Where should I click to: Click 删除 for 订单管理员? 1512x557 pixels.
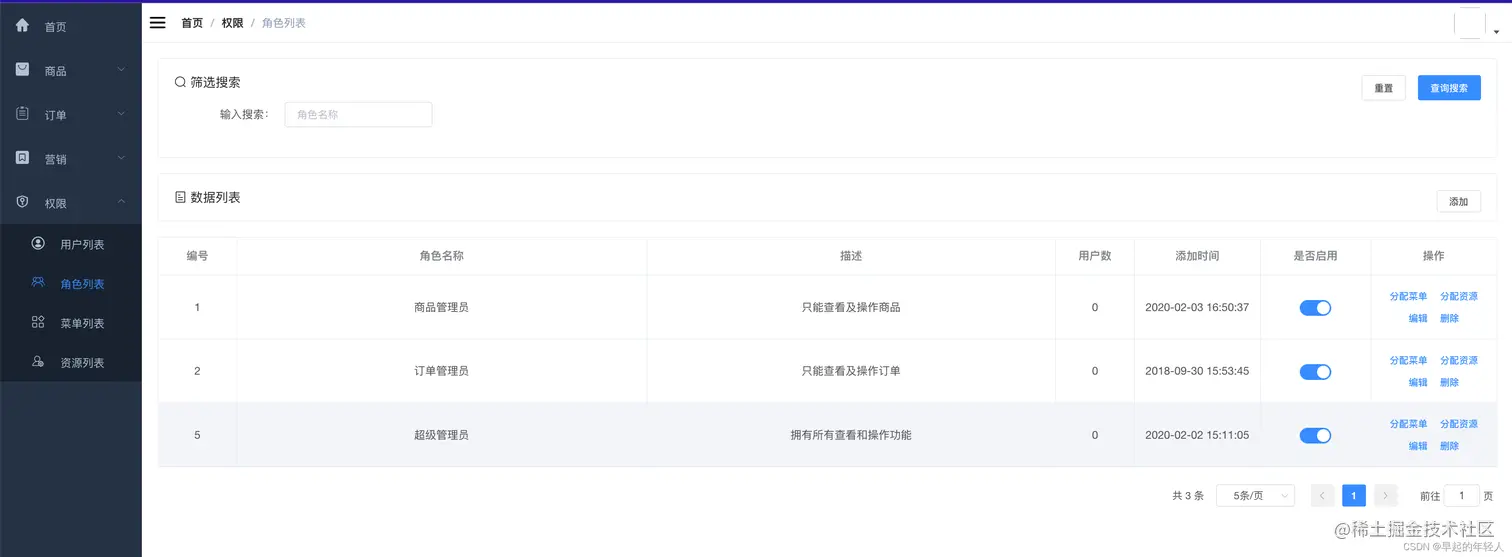tap(1449, 382)
